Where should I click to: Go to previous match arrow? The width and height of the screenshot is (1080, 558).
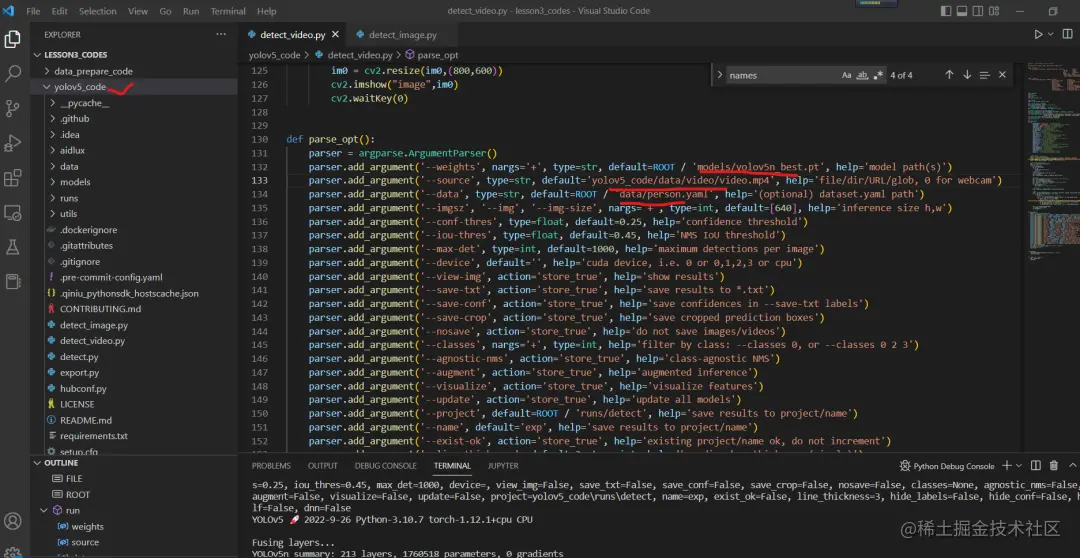point(949,75)
